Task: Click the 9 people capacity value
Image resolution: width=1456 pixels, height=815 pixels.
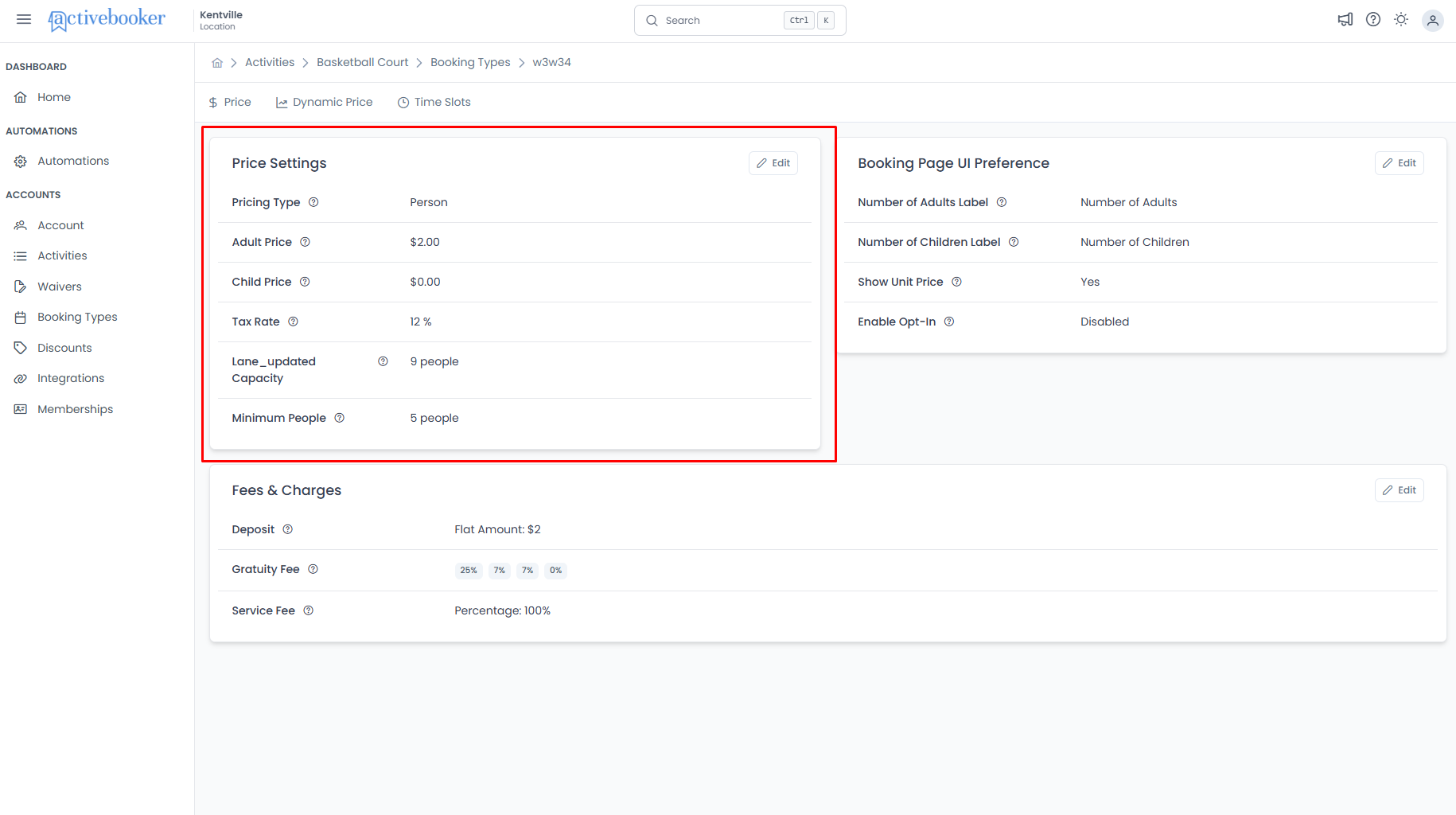Action: tap(434, 361)
